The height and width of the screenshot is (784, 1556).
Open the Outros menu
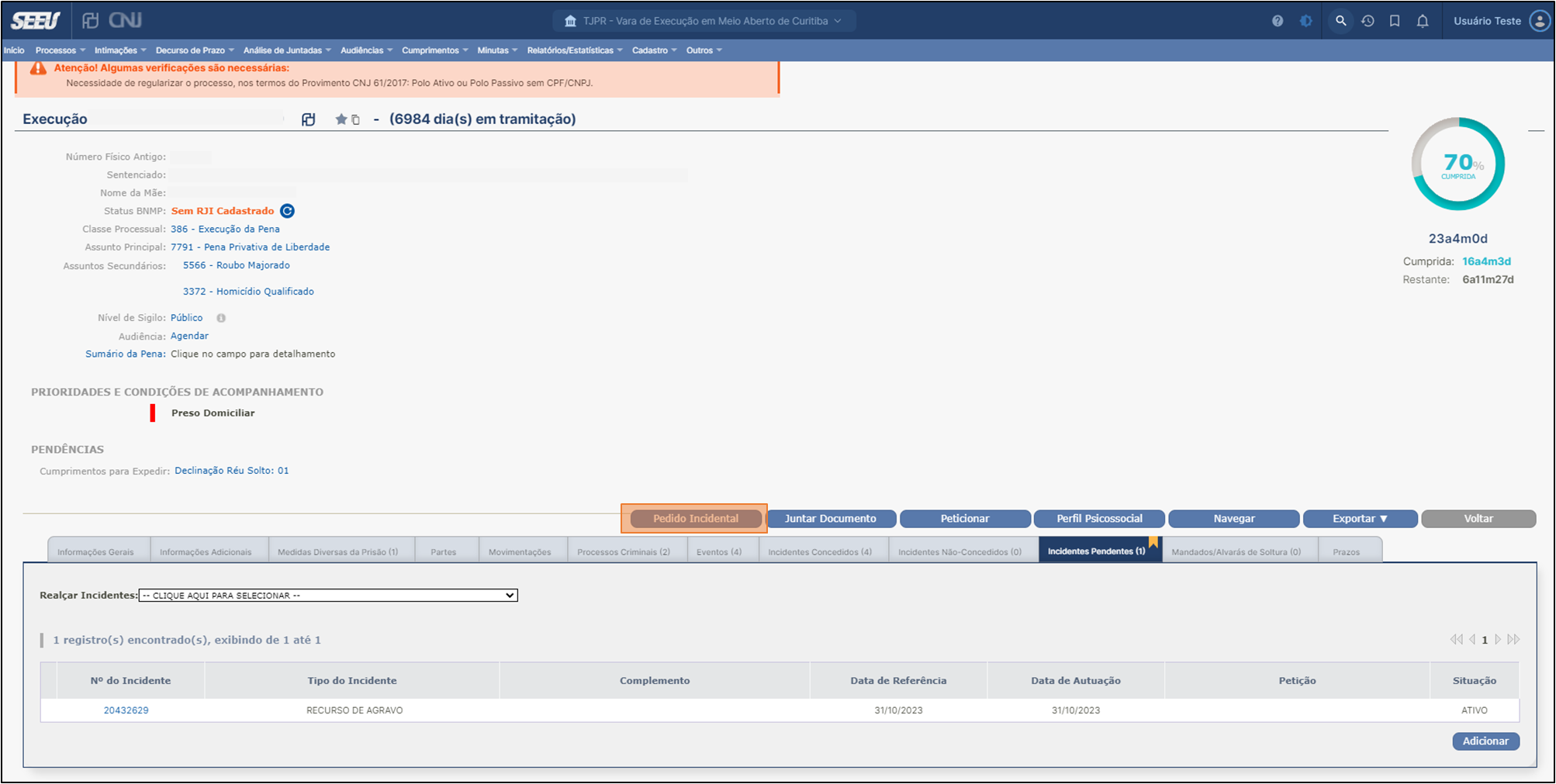pyautogui.click(x=704, y=50)
